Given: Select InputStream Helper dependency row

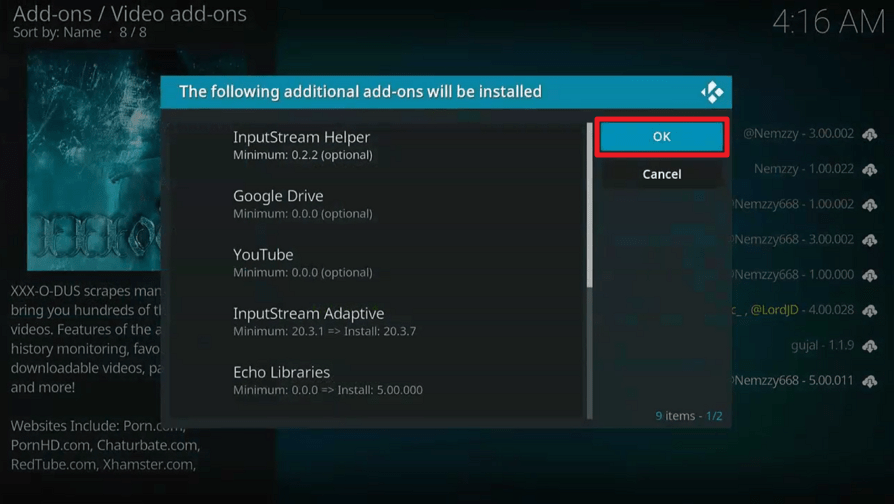Looking at the screenshot, I should pyautogui.click(x=376, y=145).
